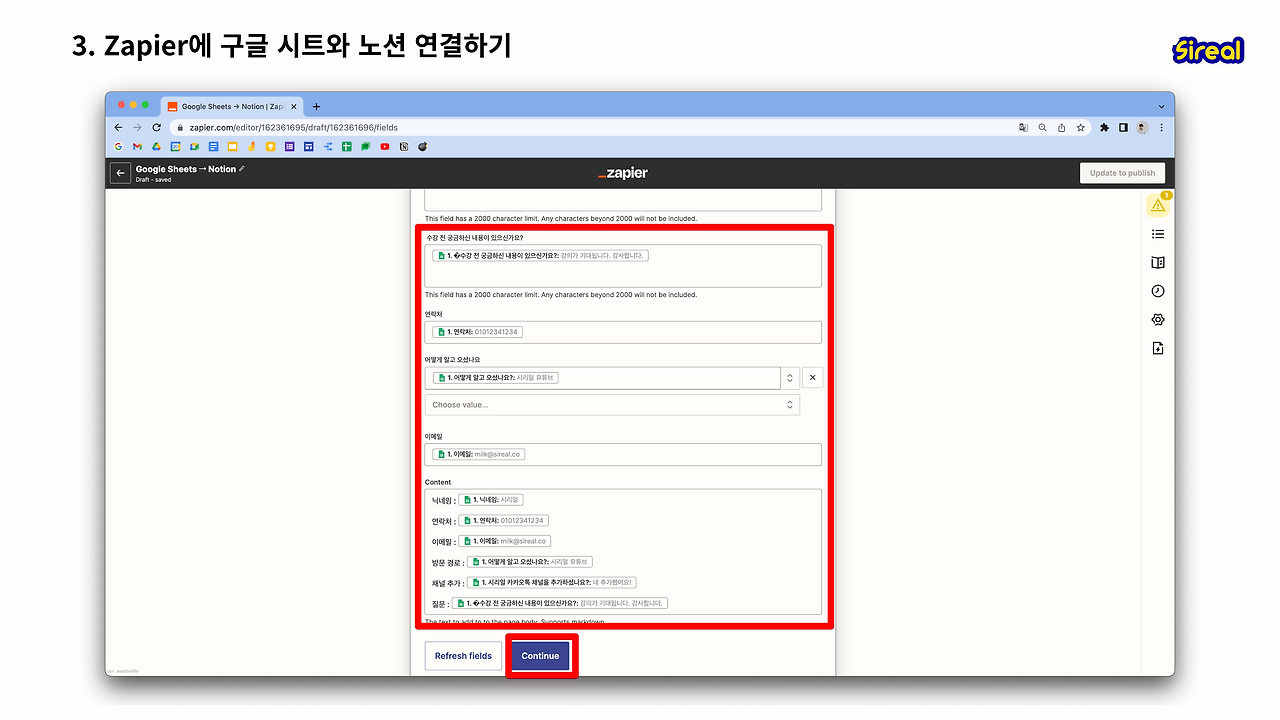1280x720 pixels.
Task: Click the zoom magnifier icon in address bar
Action: click(1042, 127)
